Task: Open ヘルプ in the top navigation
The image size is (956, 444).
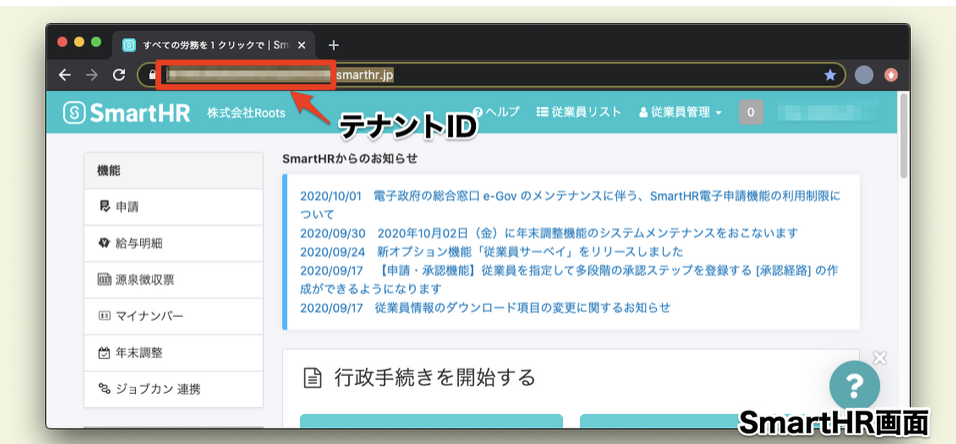Action: [x=496, y=113]
